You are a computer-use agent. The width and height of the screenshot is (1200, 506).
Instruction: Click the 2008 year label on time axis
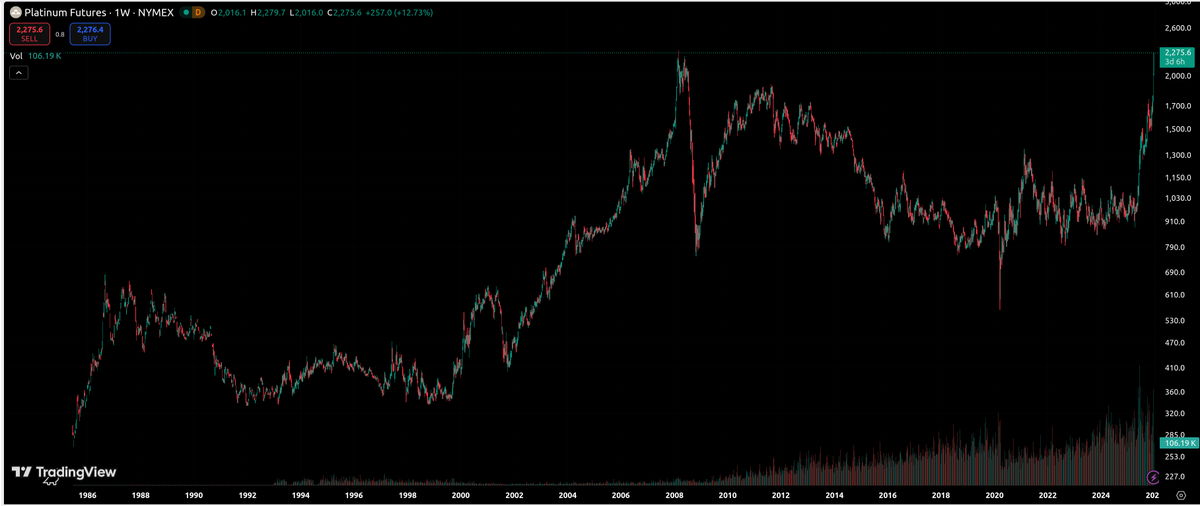tap(674, 495)
